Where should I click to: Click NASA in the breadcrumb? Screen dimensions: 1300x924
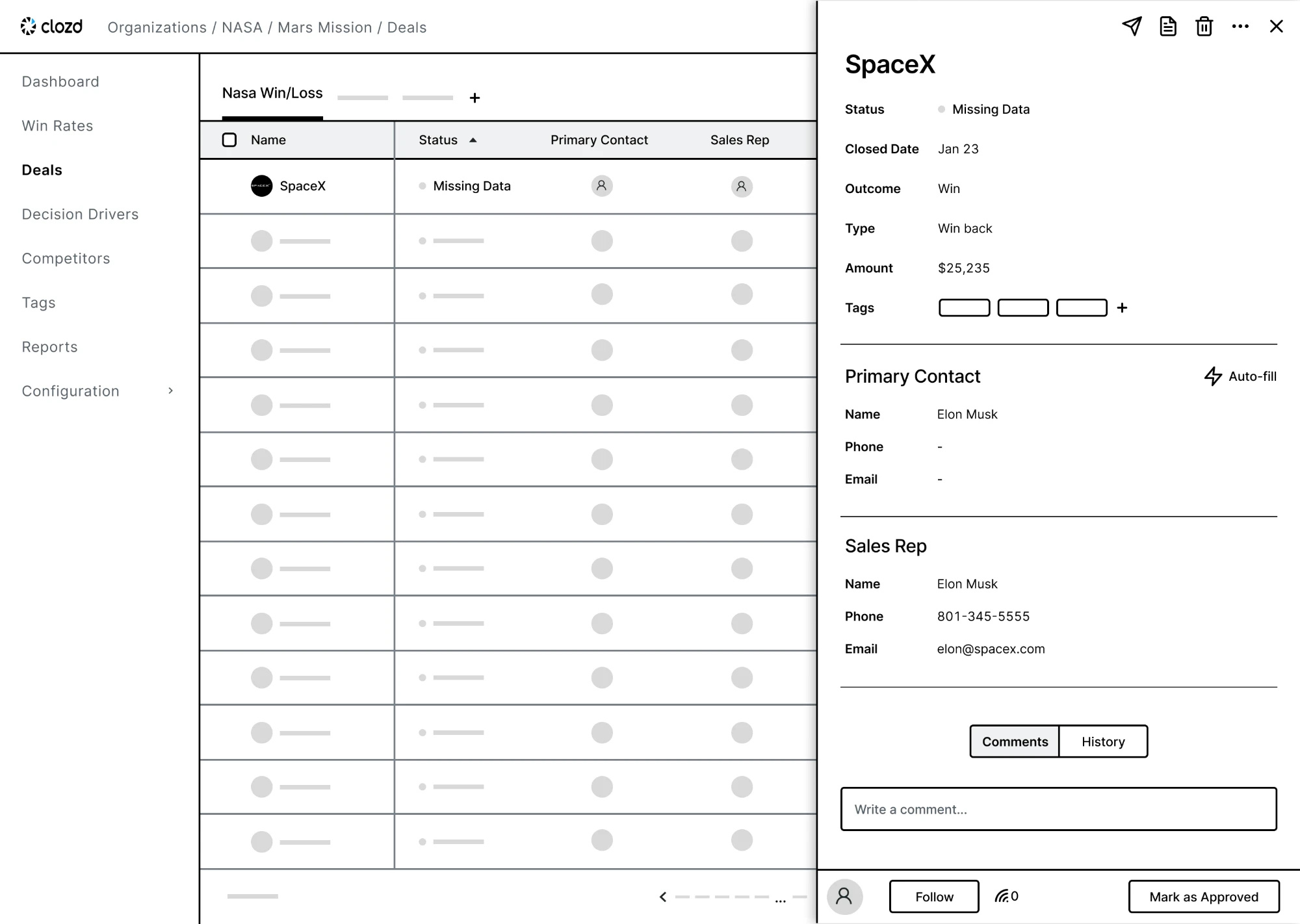[242, 27]
